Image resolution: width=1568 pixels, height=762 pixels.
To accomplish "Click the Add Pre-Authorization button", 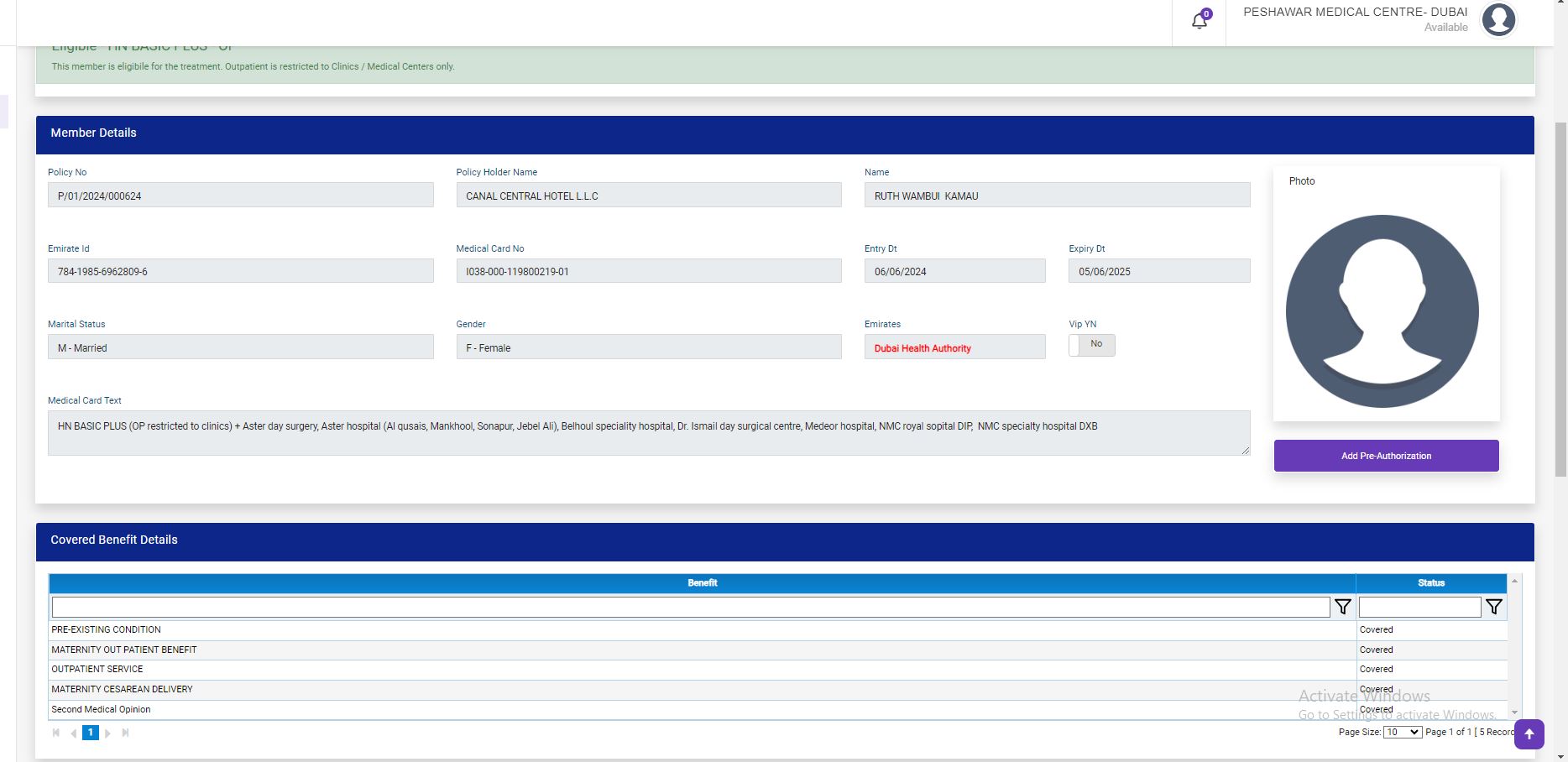I will (x=1386, y=456).
